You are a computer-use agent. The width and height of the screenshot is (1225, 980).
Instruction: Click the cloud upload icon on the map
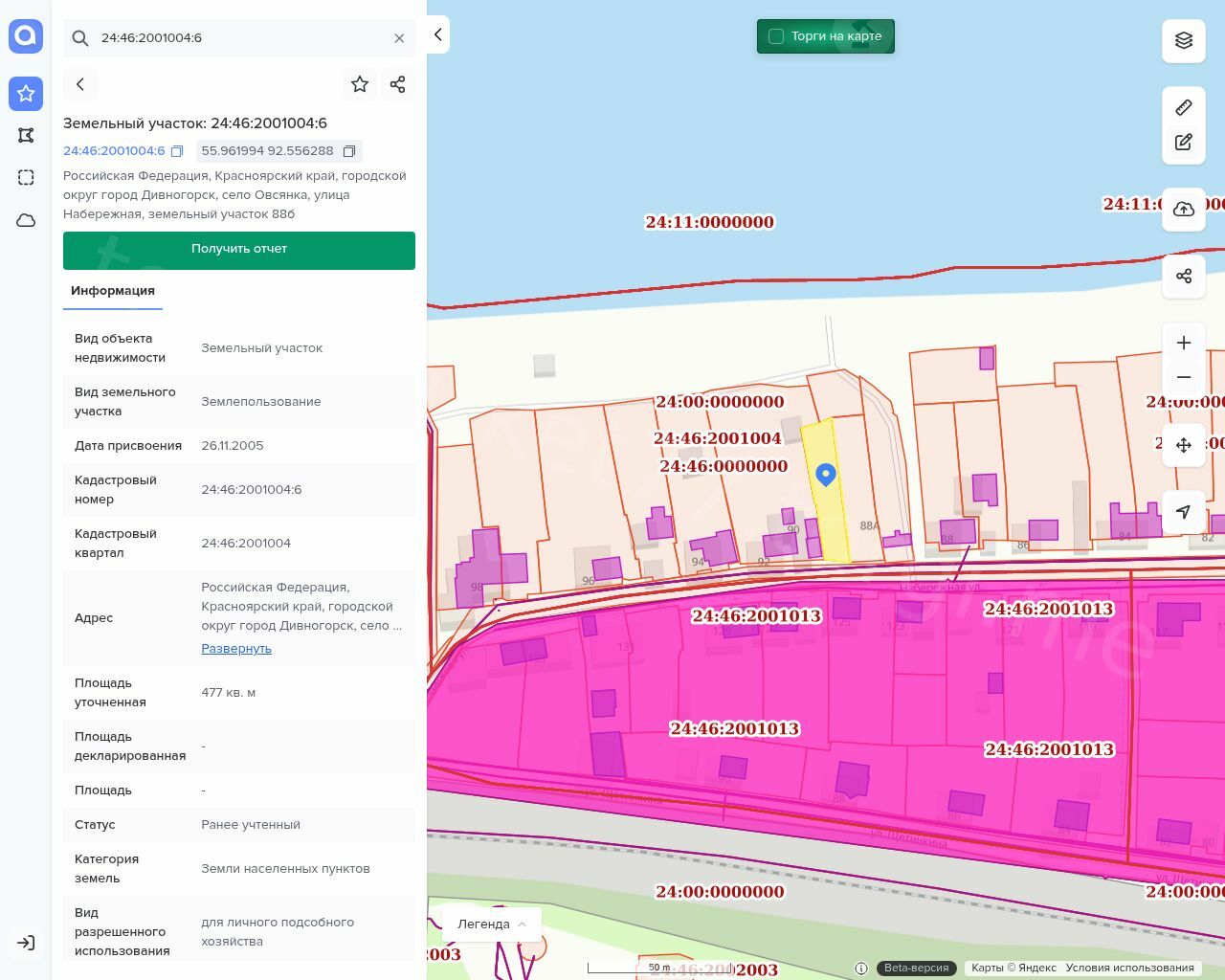(x=1184, y=210)
